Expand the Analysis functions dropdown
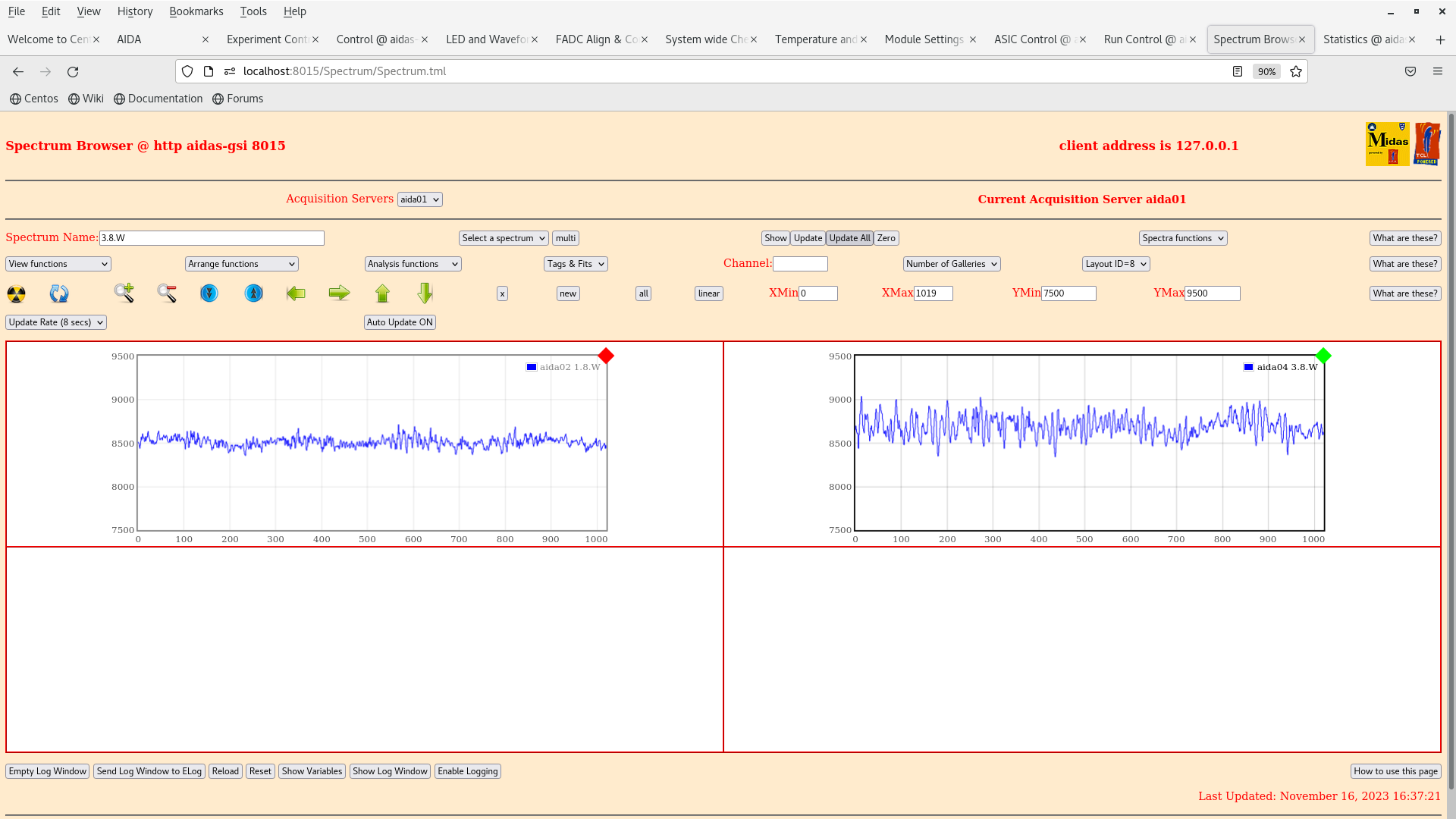 413,264
